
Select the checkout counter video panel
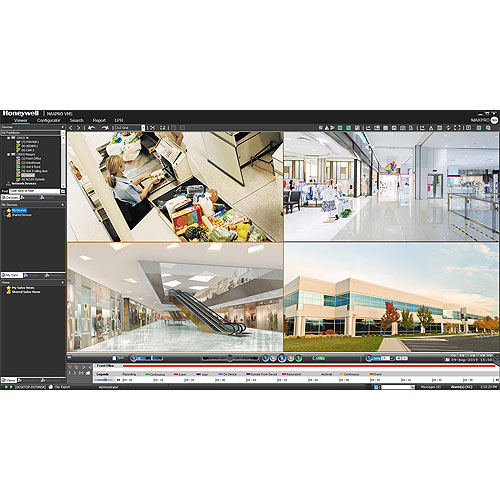click(x=175, y=187)
